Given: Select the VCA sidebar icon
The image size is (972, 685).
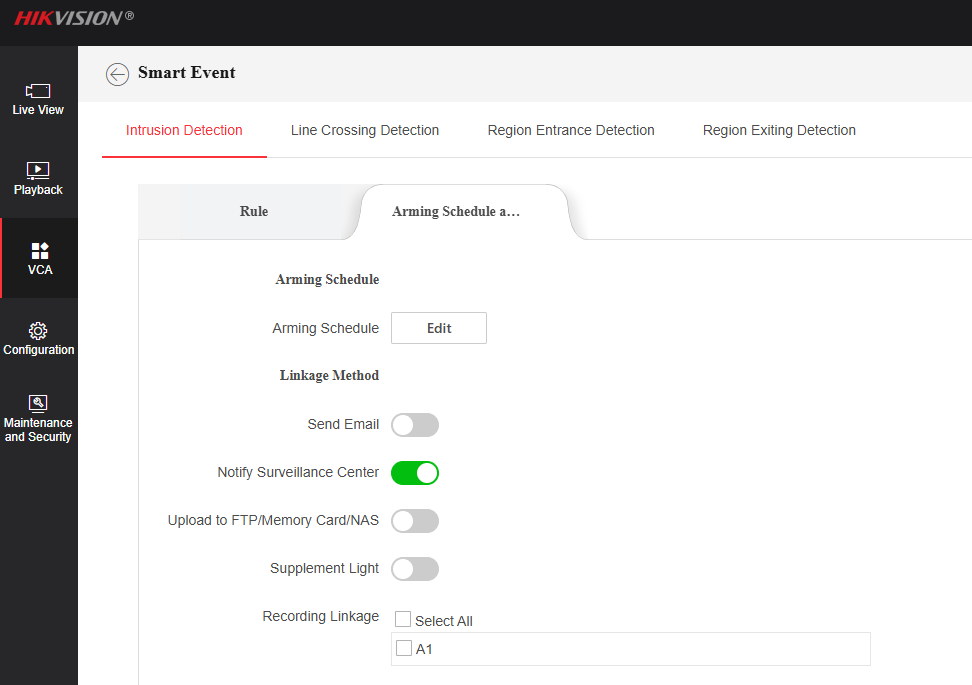Looking at the screenshot, I should click(x=39, y=258).
